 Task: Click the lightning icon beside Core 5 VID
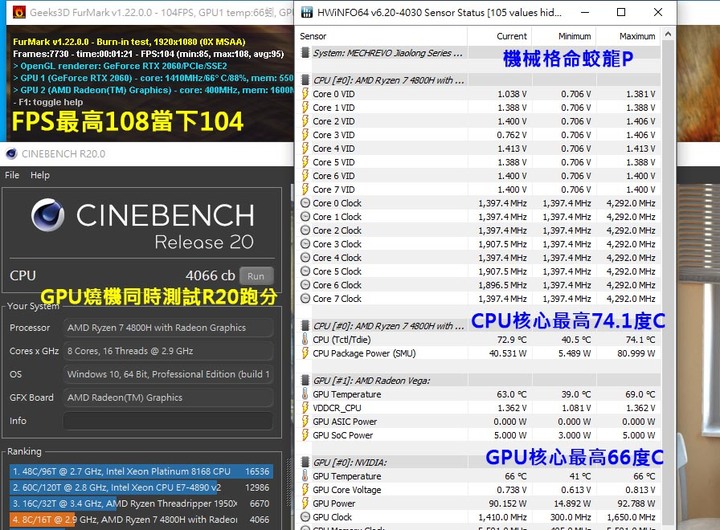coord(305,162)
